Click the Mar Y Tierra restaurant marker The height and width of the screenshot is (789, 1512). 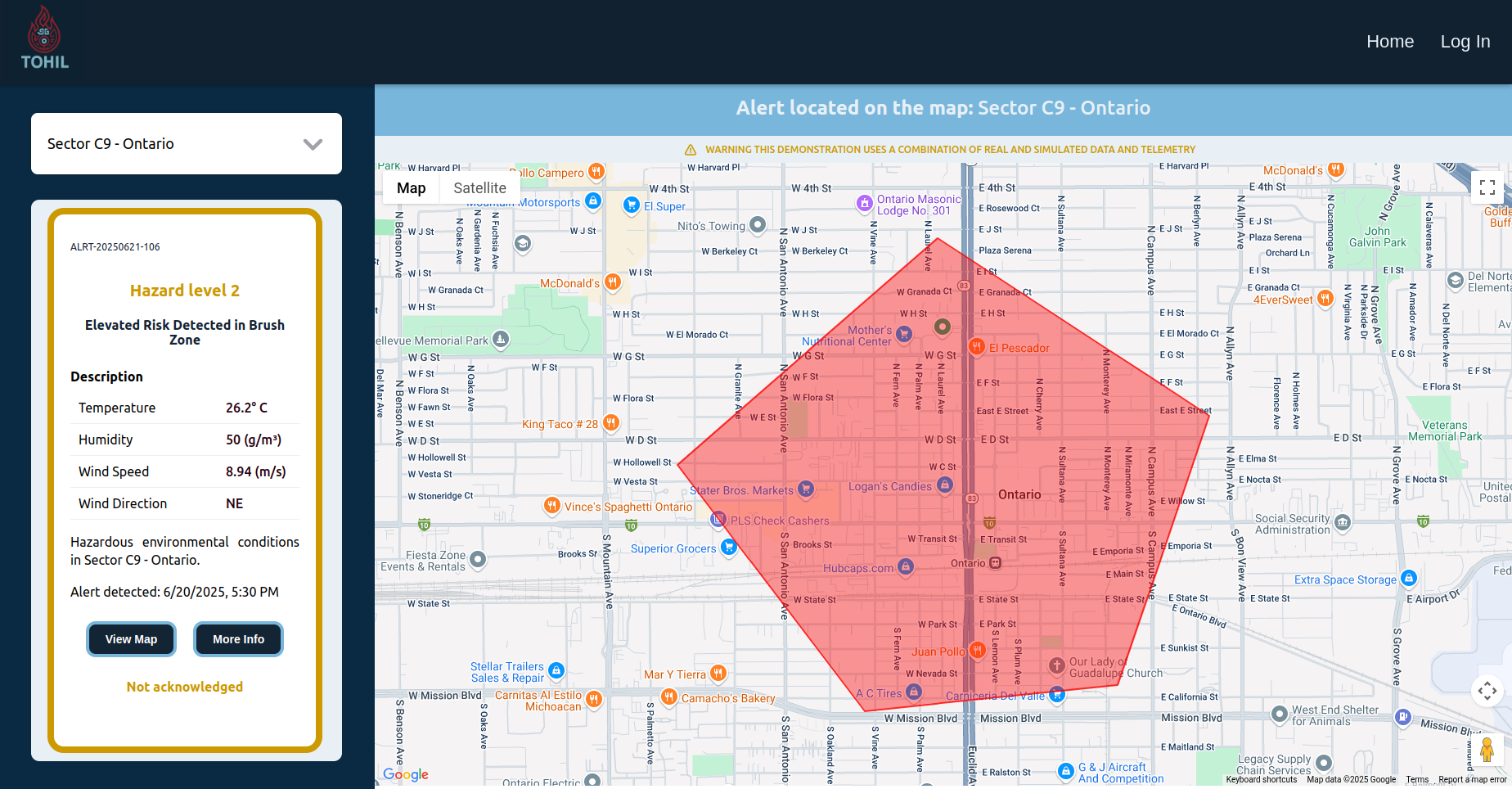718,673
